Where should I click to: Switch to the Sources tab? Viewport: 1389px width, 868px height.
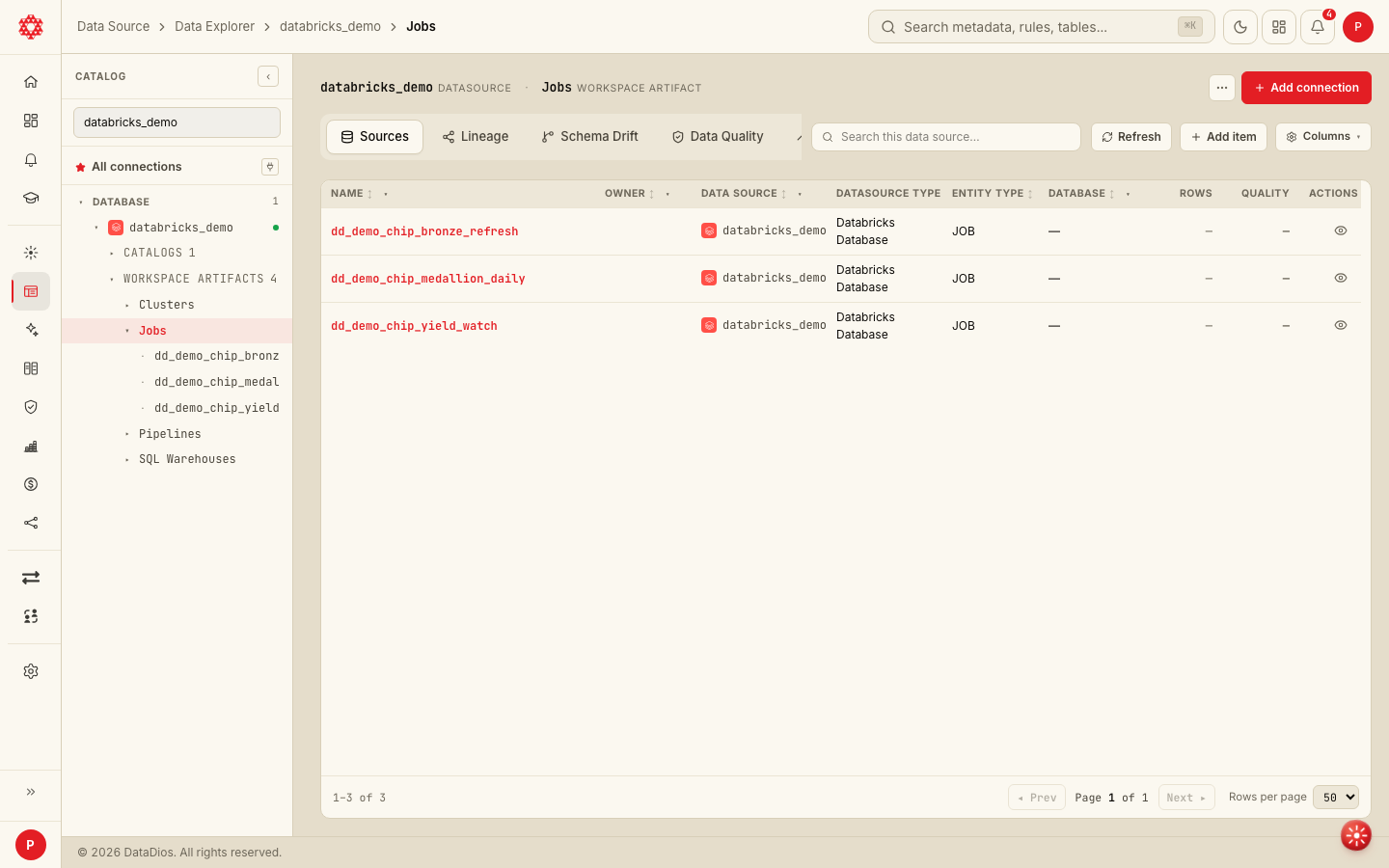[x=374, y=137]
